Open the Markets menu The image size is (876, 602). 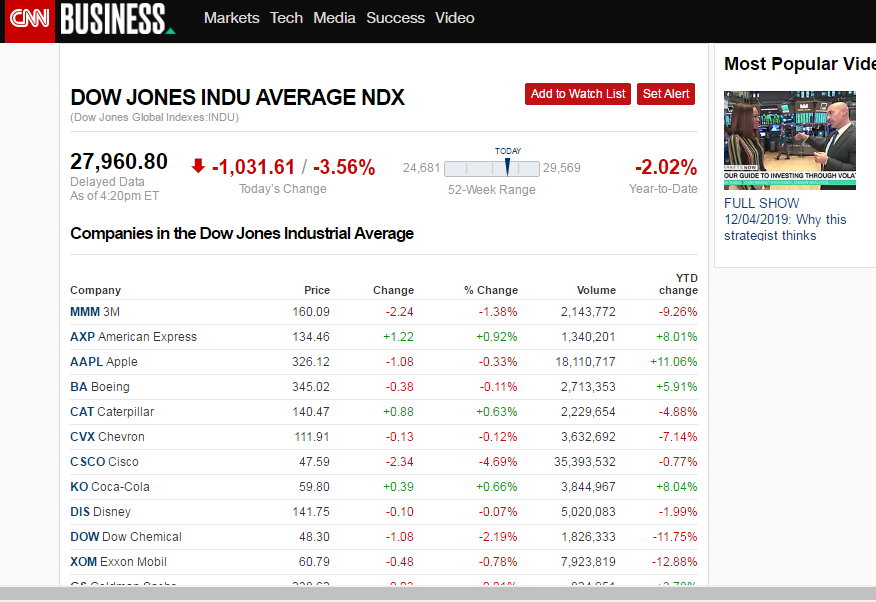click(231, 18)
